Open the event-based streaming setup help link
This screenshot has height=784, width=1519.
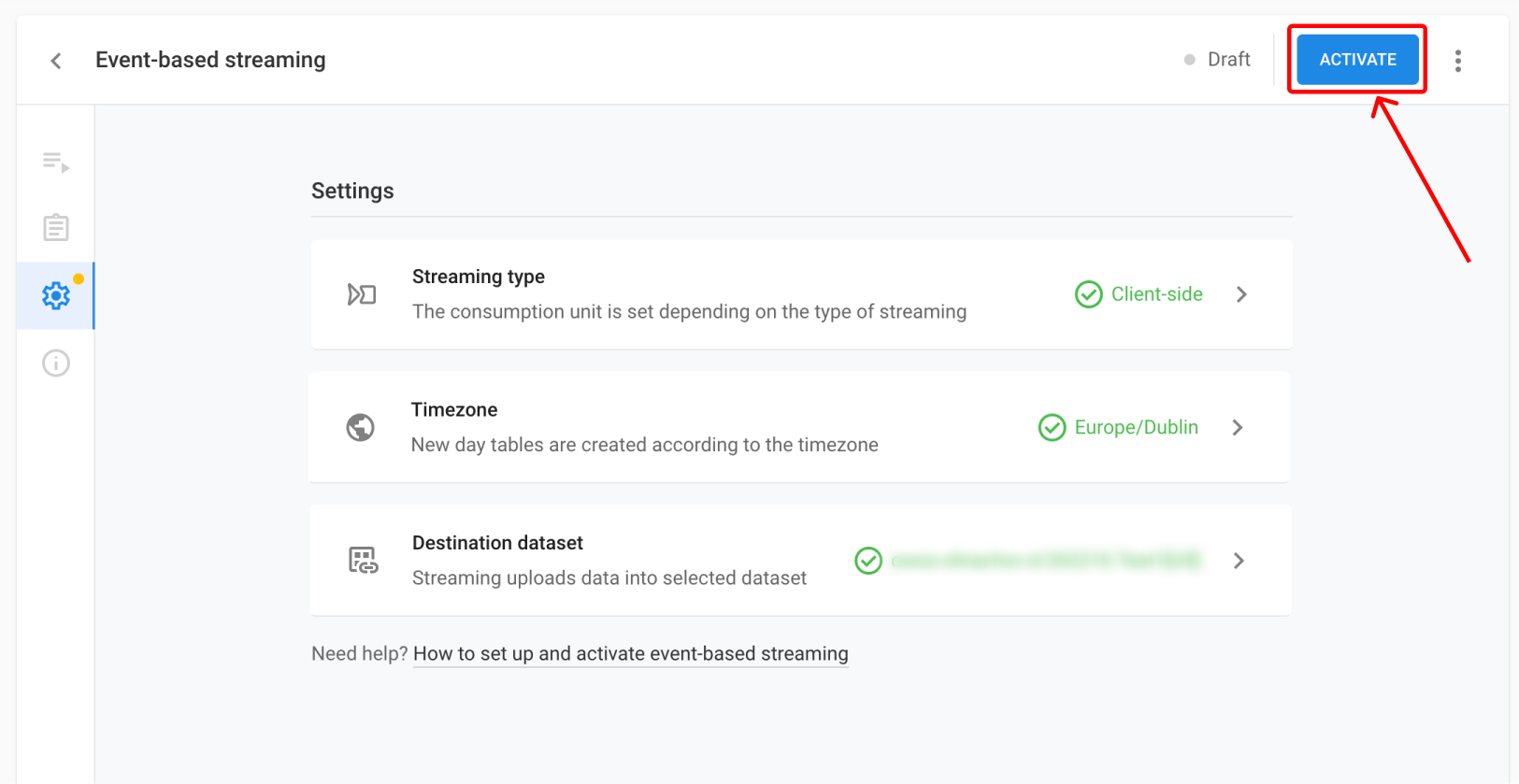tap(631, 654)
